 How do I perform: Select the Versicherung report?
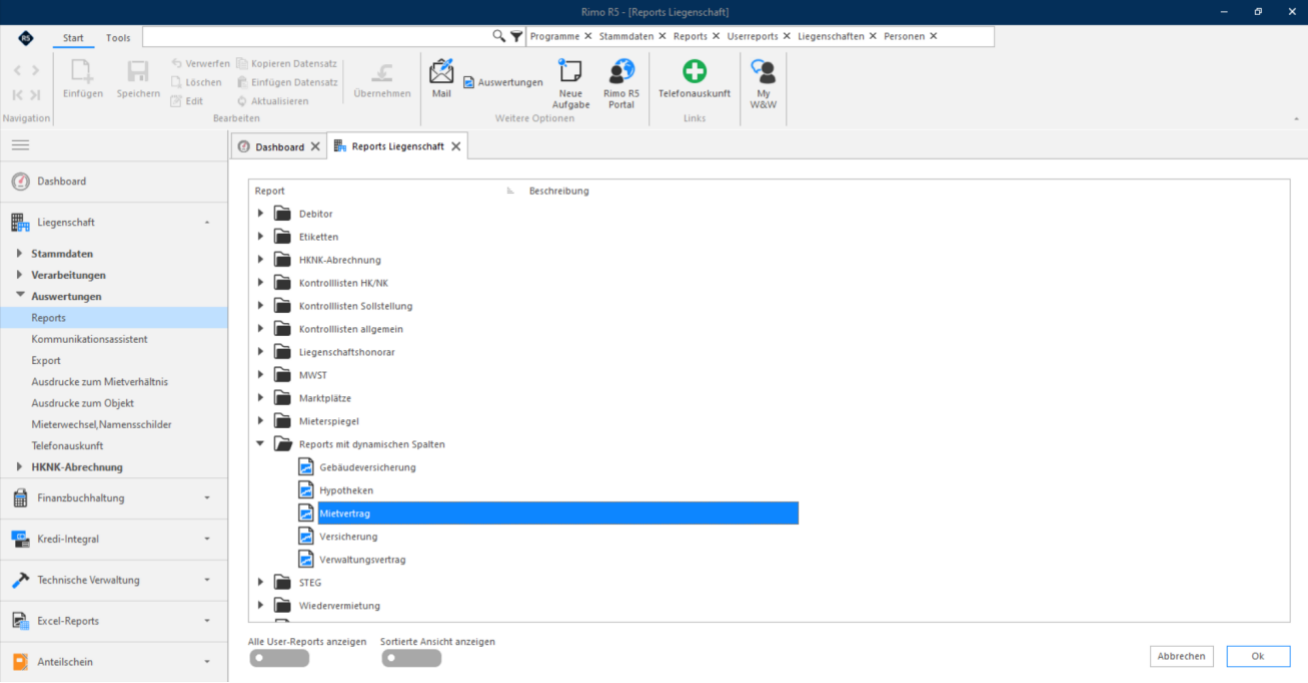(x=348, y=536)
